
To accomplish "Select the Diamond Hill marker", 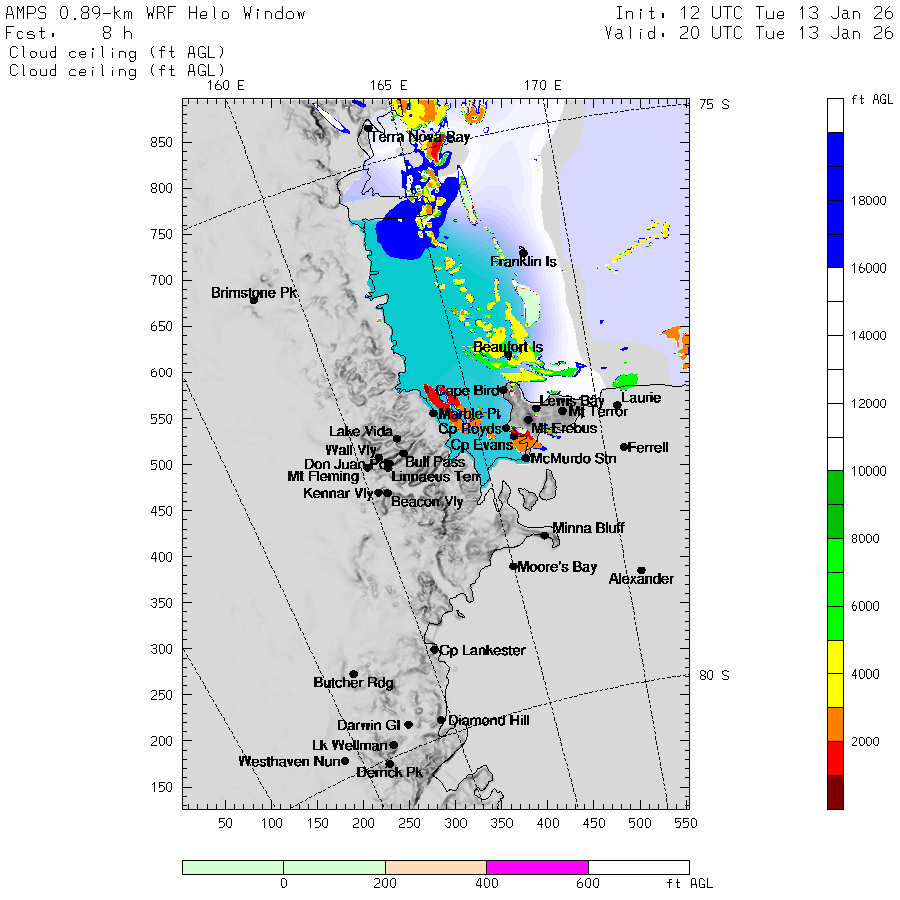I will 441,720.
